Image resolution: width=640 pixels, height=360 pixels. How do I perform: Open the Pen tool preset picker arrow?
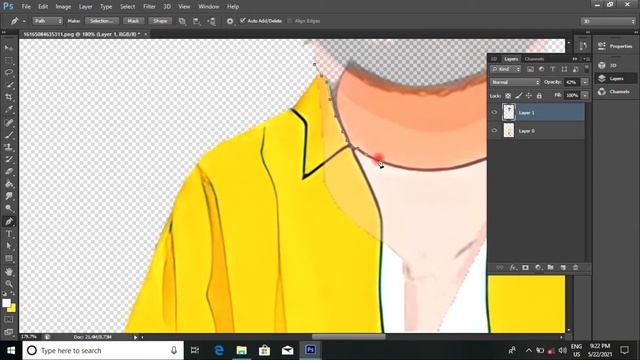24,21
